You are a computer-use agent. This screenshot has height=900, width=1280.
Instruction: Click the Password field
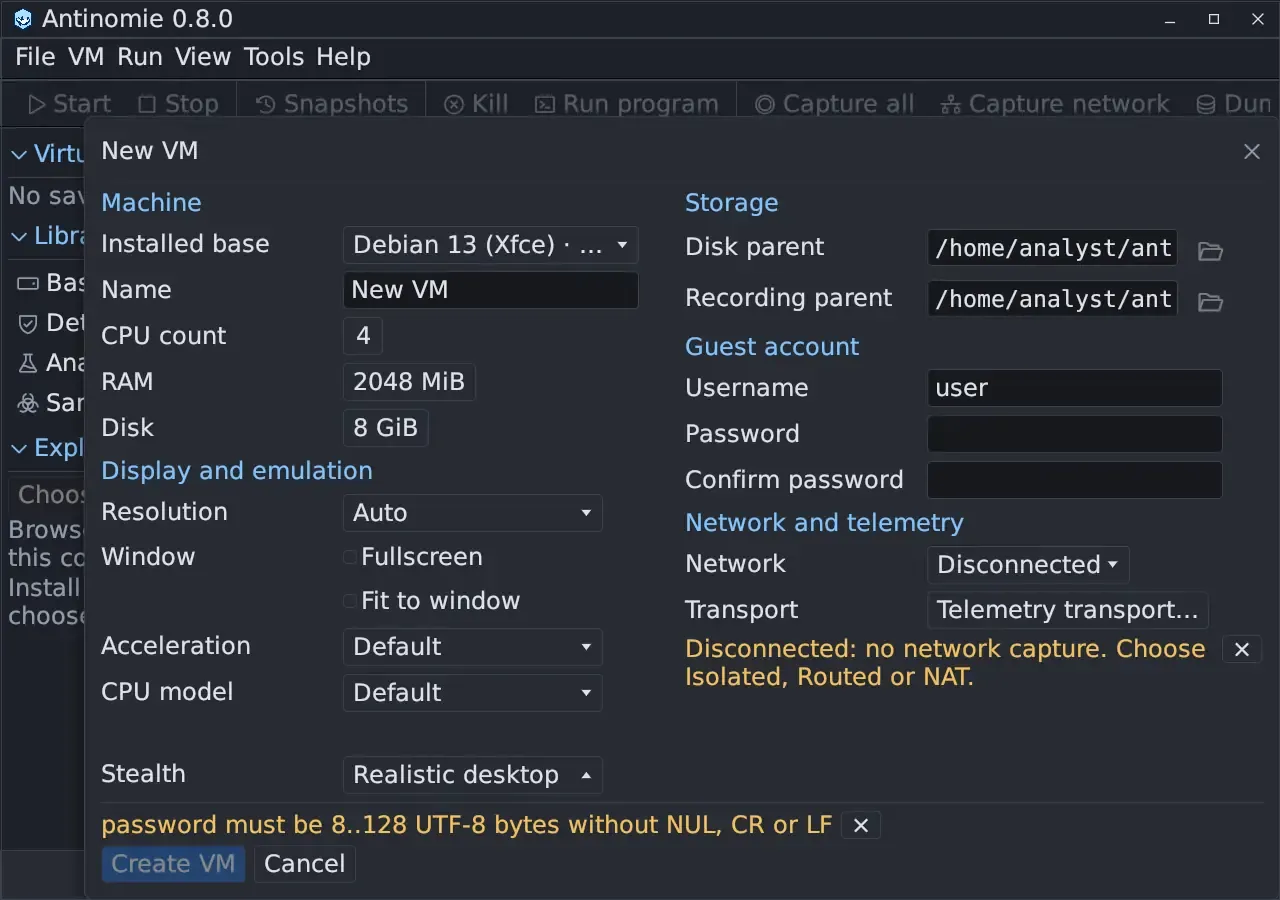pyautogui.click(x=1075, y=435)
